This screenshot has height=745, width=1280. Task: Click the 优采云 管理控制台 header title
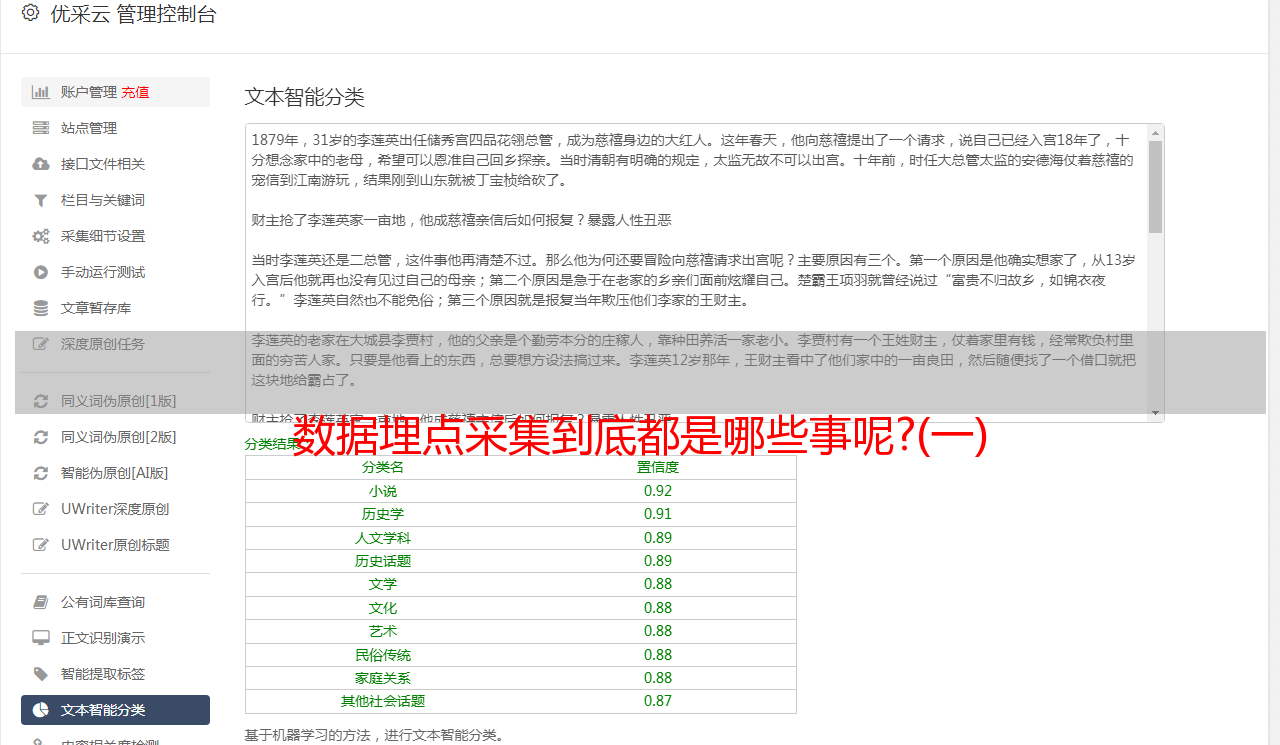click(x=133, y=14)
